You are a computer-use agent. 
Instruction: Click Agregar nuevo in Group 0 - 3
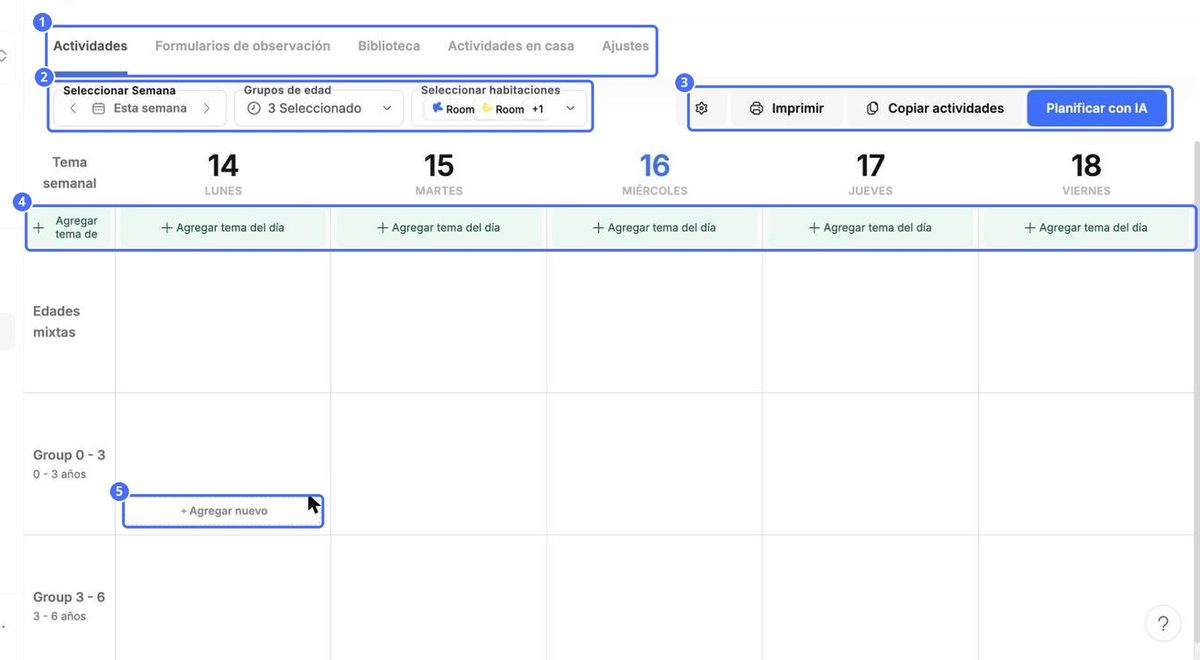[x=223, y=511]
